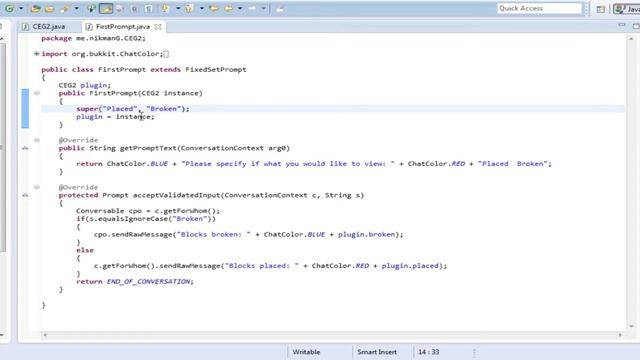This screenshot has width=640, height=360.
Task: Toggle Block Selection Mode icon
Action: (120, 9)
